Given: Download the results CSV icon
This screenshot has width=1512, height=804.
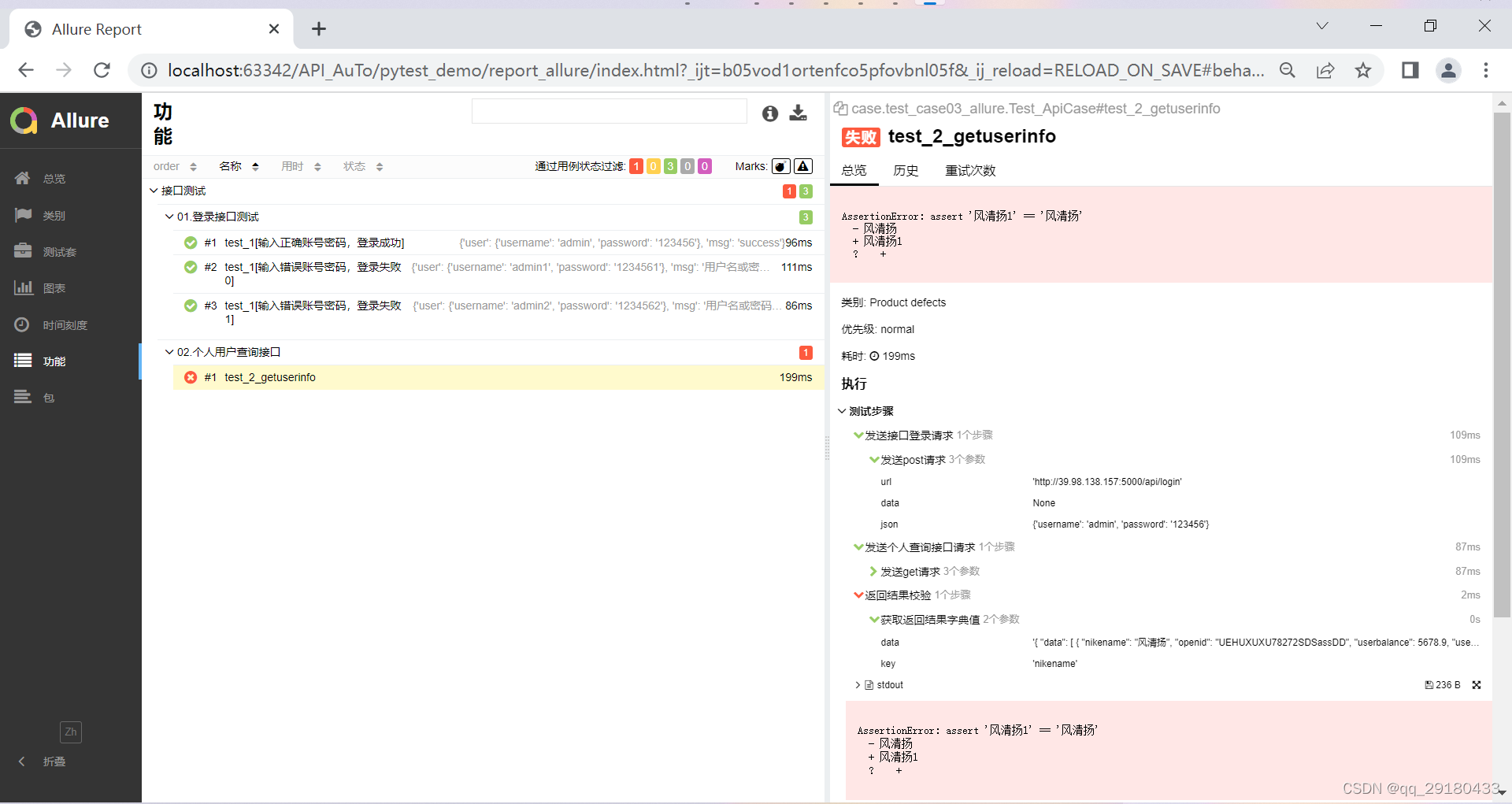Looking at the screenshot, I should (799, 113).
